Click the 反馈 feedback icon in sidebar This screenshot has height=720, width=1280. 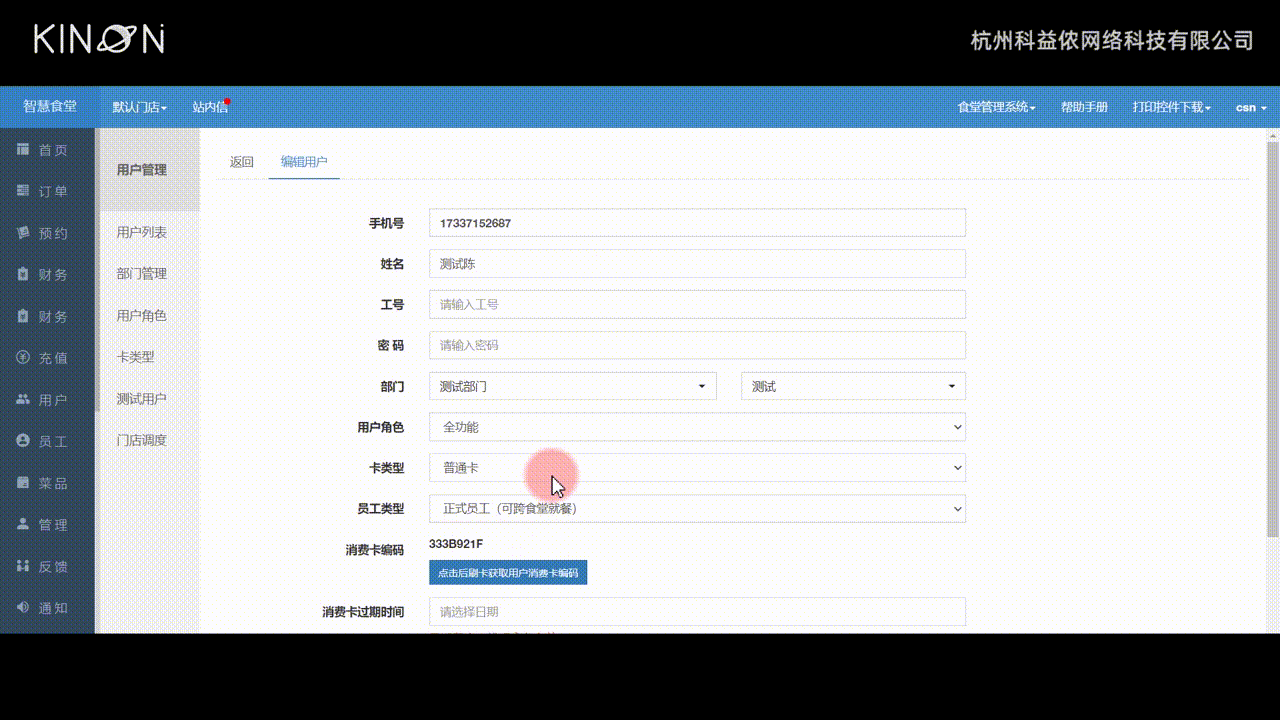point(23,566)
